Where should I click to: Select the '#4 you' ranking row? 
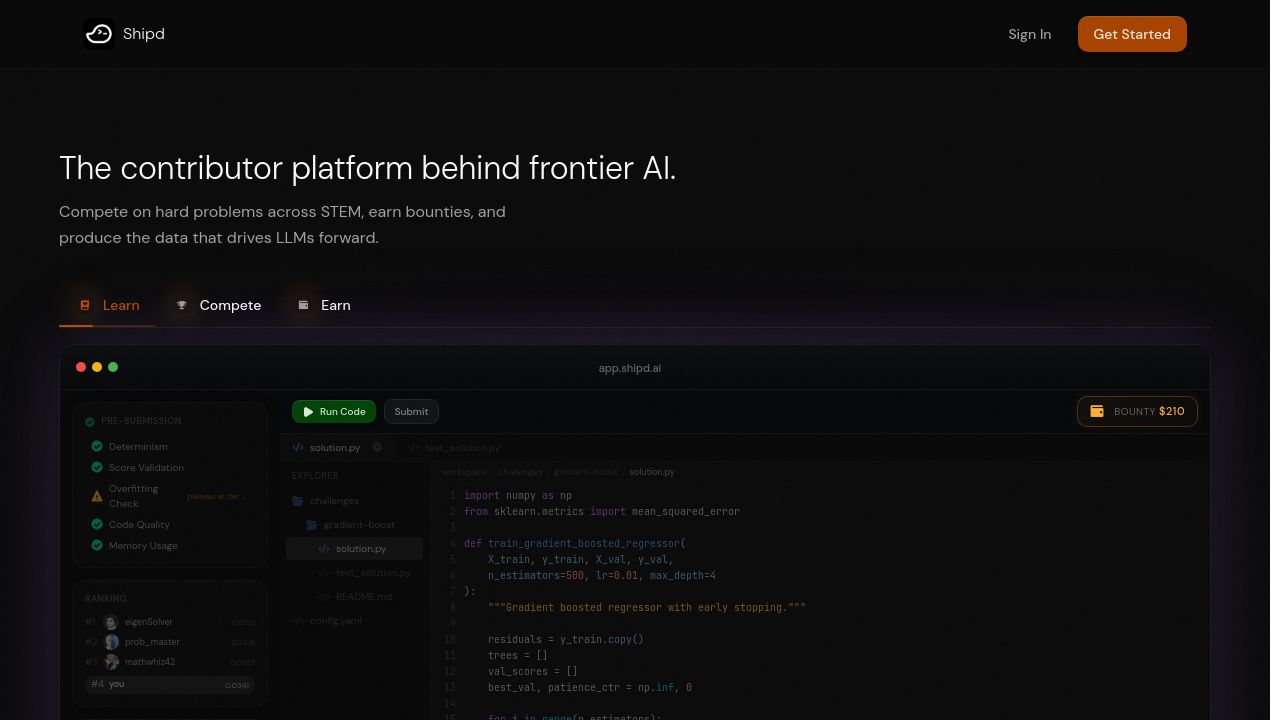[x=170, y=685]
